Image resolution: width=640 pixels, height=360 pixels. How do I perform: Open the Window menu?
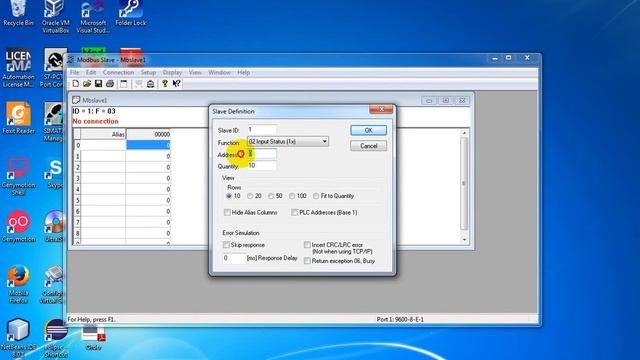click(219, 73)
